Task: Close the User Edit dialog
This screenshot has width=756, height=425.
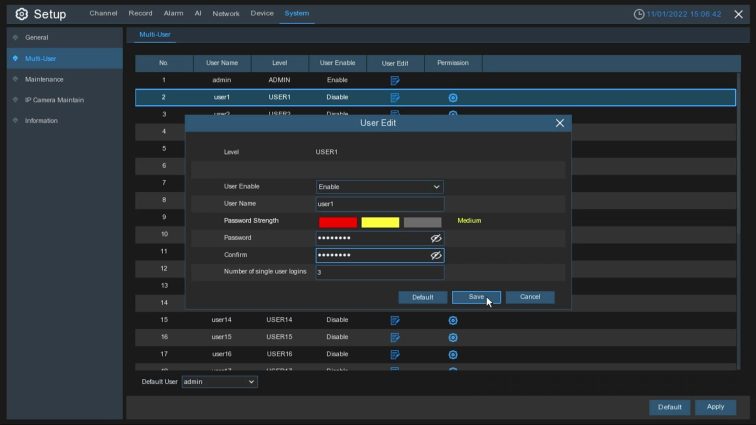Action: click(x=559, y=123)
